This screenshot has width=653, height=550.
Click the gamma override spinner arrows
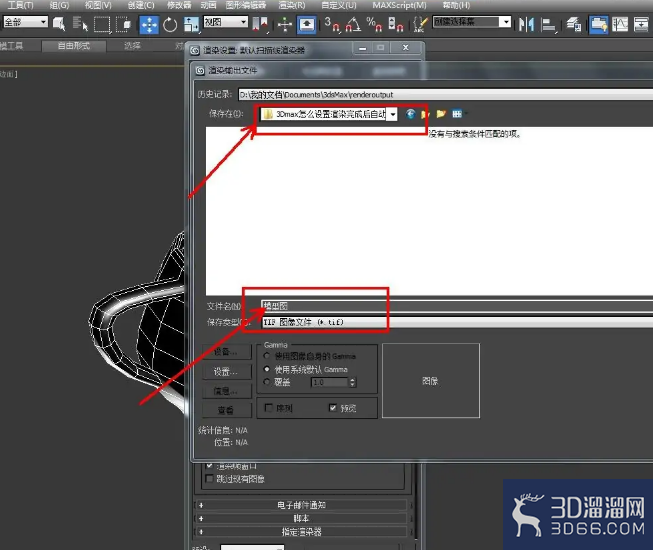click(353, 382)
